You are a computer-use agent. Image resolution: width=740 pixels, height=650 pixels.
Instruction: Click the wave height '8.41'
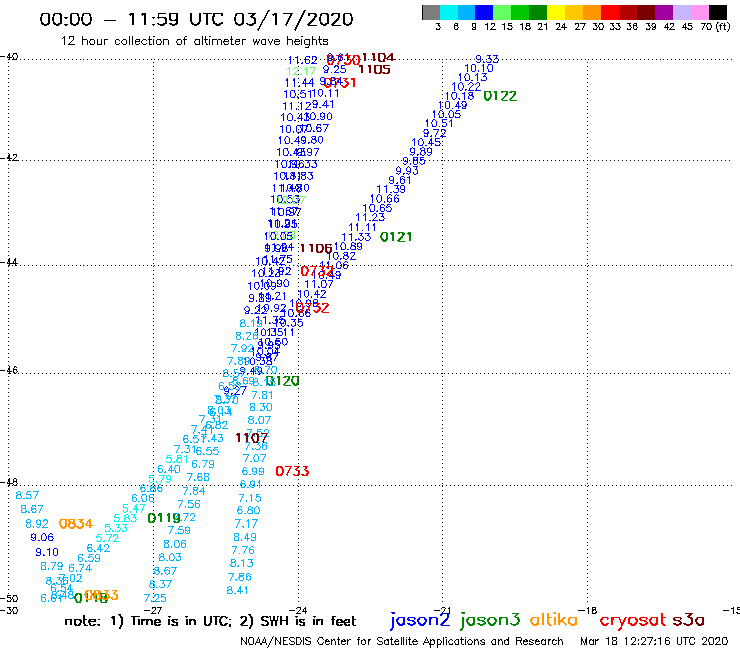point(237,590)
